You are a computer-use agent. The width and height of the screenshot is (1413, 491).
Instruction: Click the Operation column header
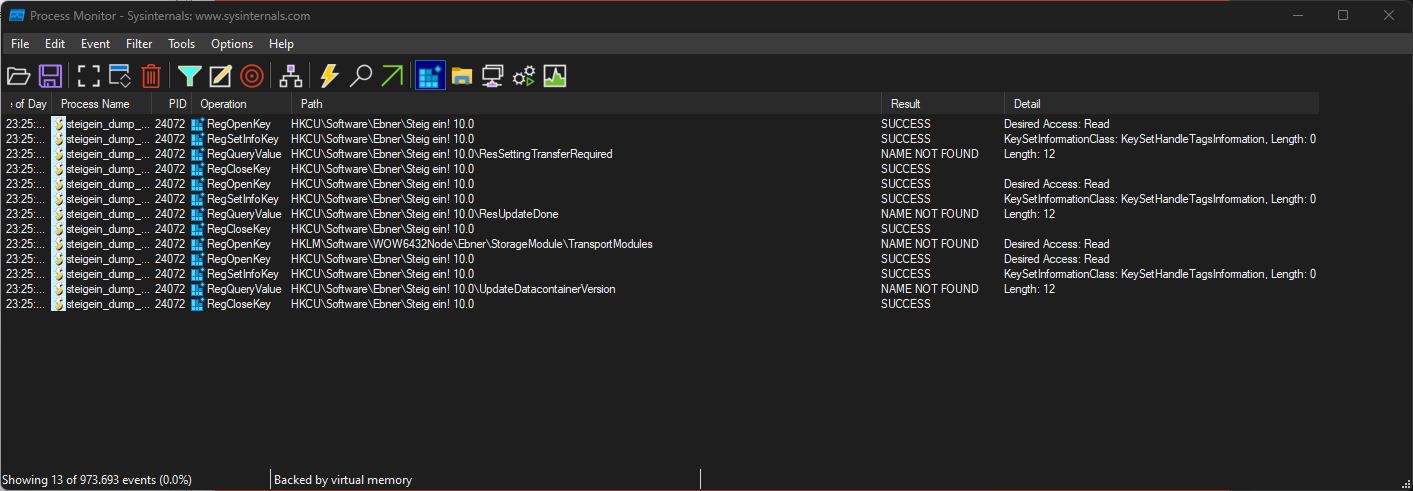[x=223, y=104]
